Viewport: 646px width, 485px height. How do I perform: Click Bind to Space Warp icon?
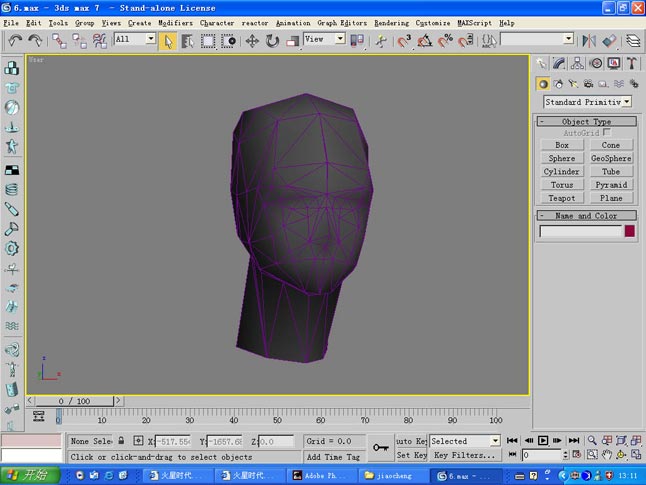click(x=99, y=41)
